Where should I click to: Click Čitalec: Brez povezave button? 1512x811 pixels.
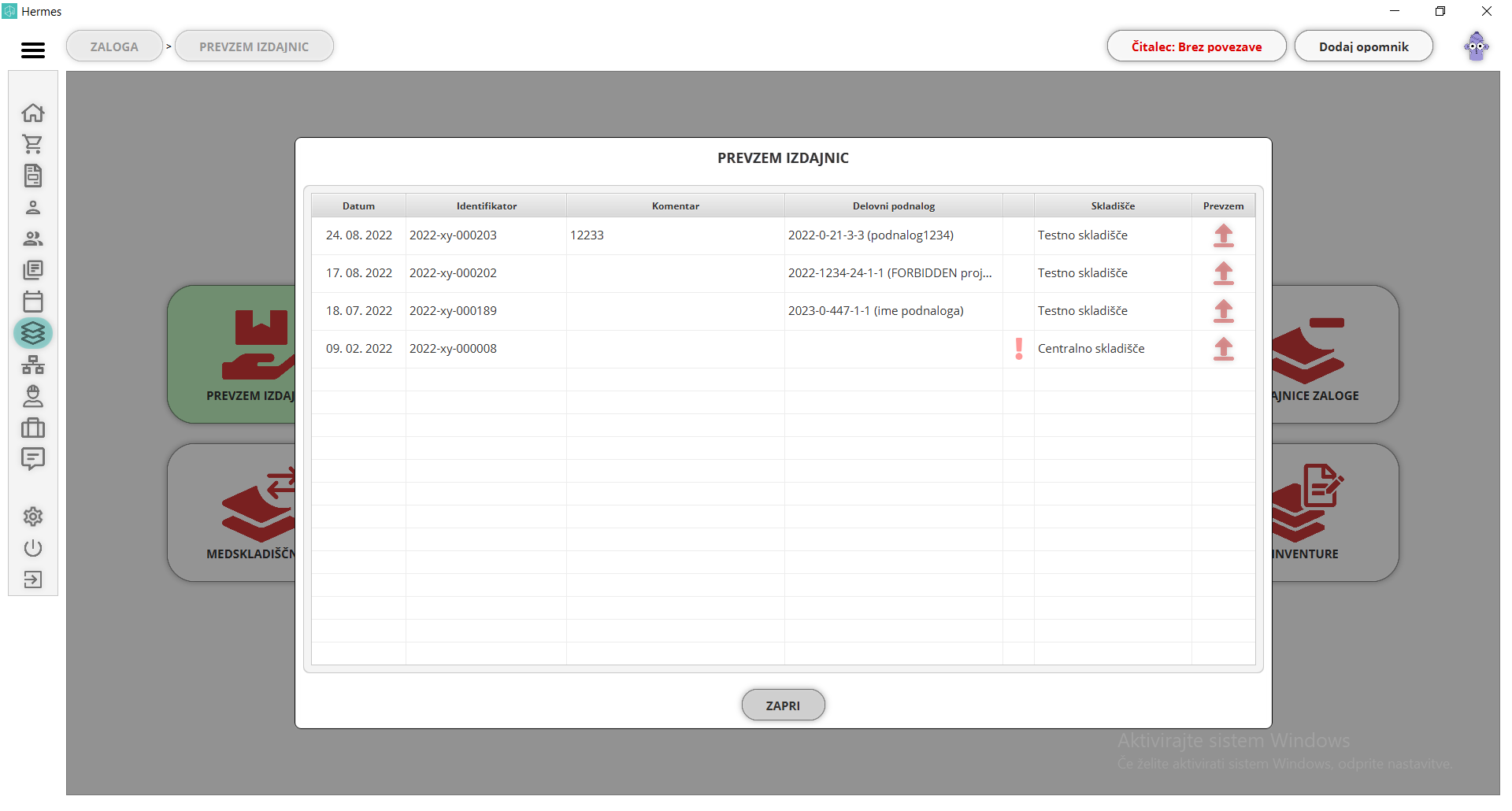pyautogui.click(x=1196, y=46)
